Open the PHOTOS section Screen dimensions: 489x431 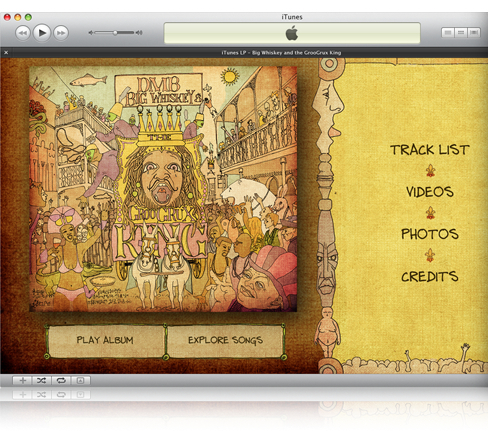click(430, 234)
